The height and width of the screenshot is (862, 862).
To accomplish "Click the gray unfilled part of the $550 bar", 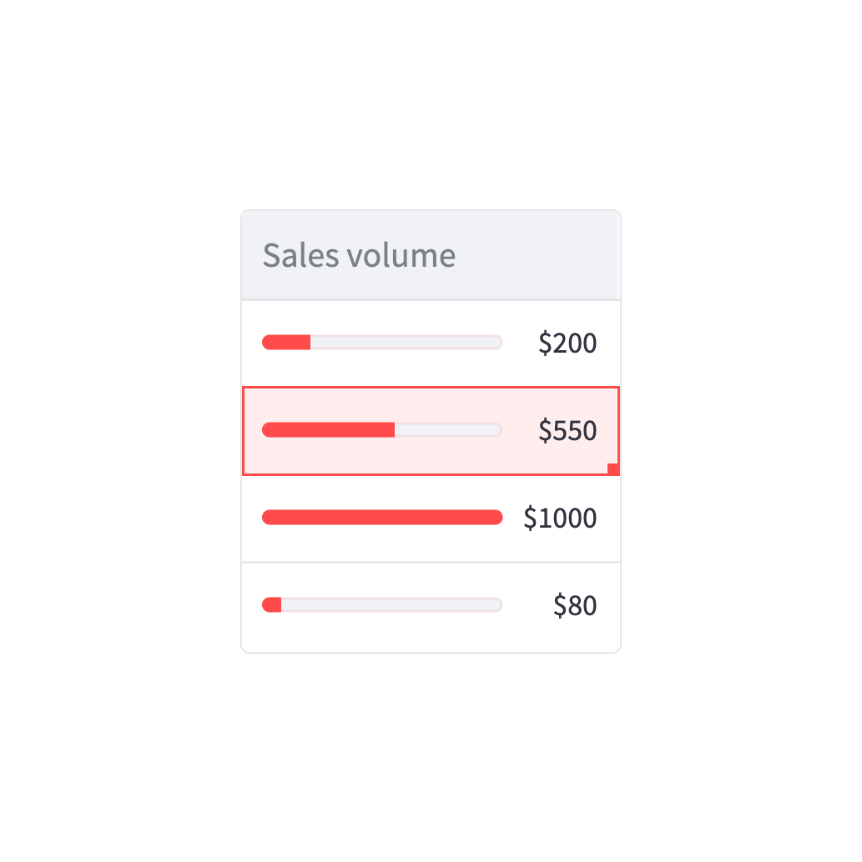I will [x=447, y=430].
